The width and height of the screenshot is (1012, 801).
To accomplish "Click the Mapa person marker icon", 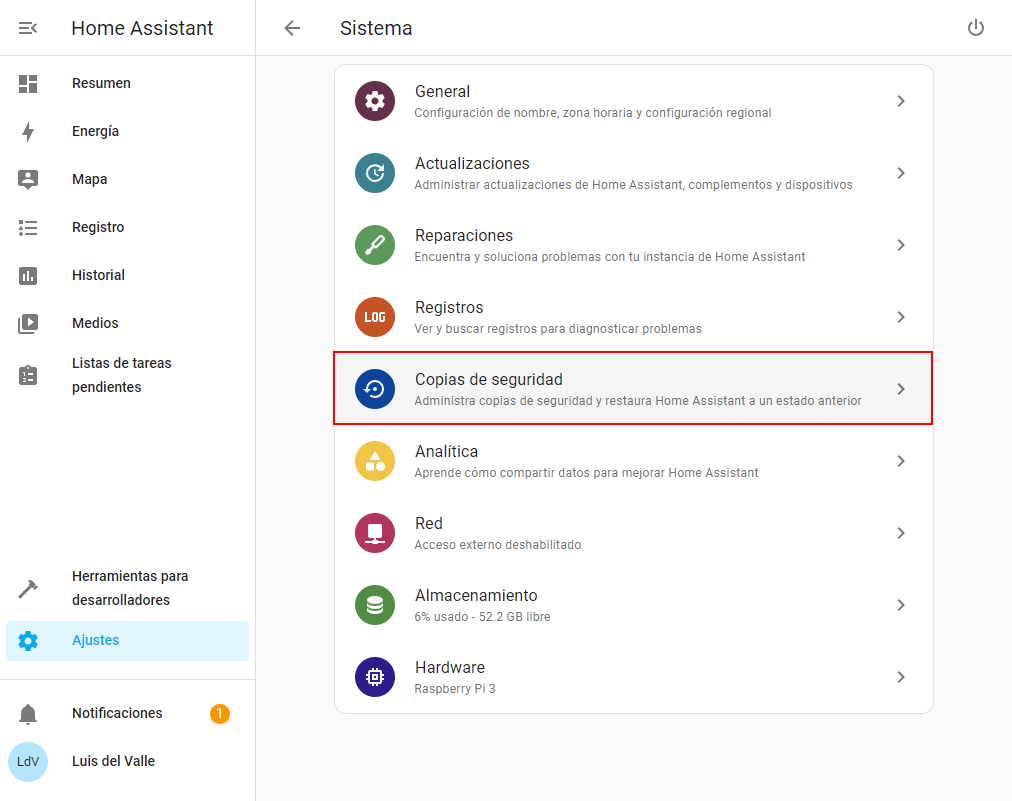I will (x=28, y=179).
